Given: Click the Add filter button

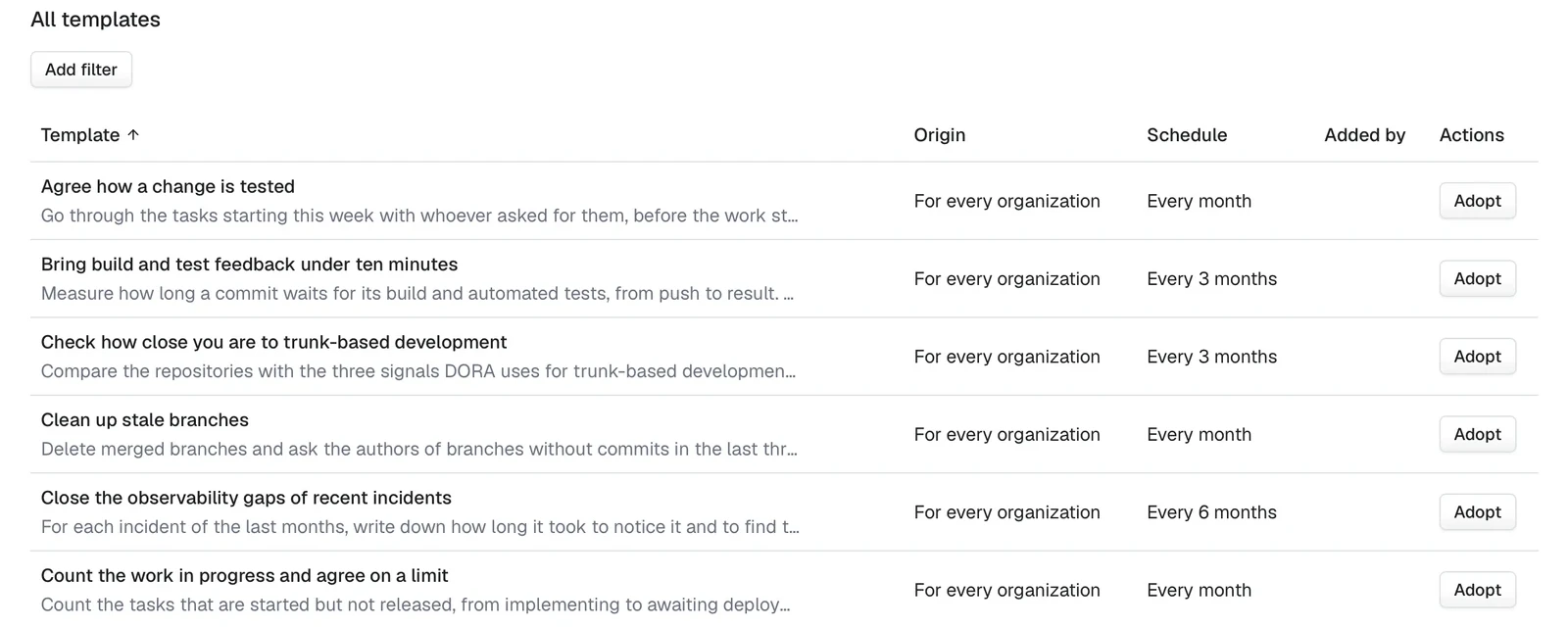Looking at the screenshot, I should tap(81, 70).
